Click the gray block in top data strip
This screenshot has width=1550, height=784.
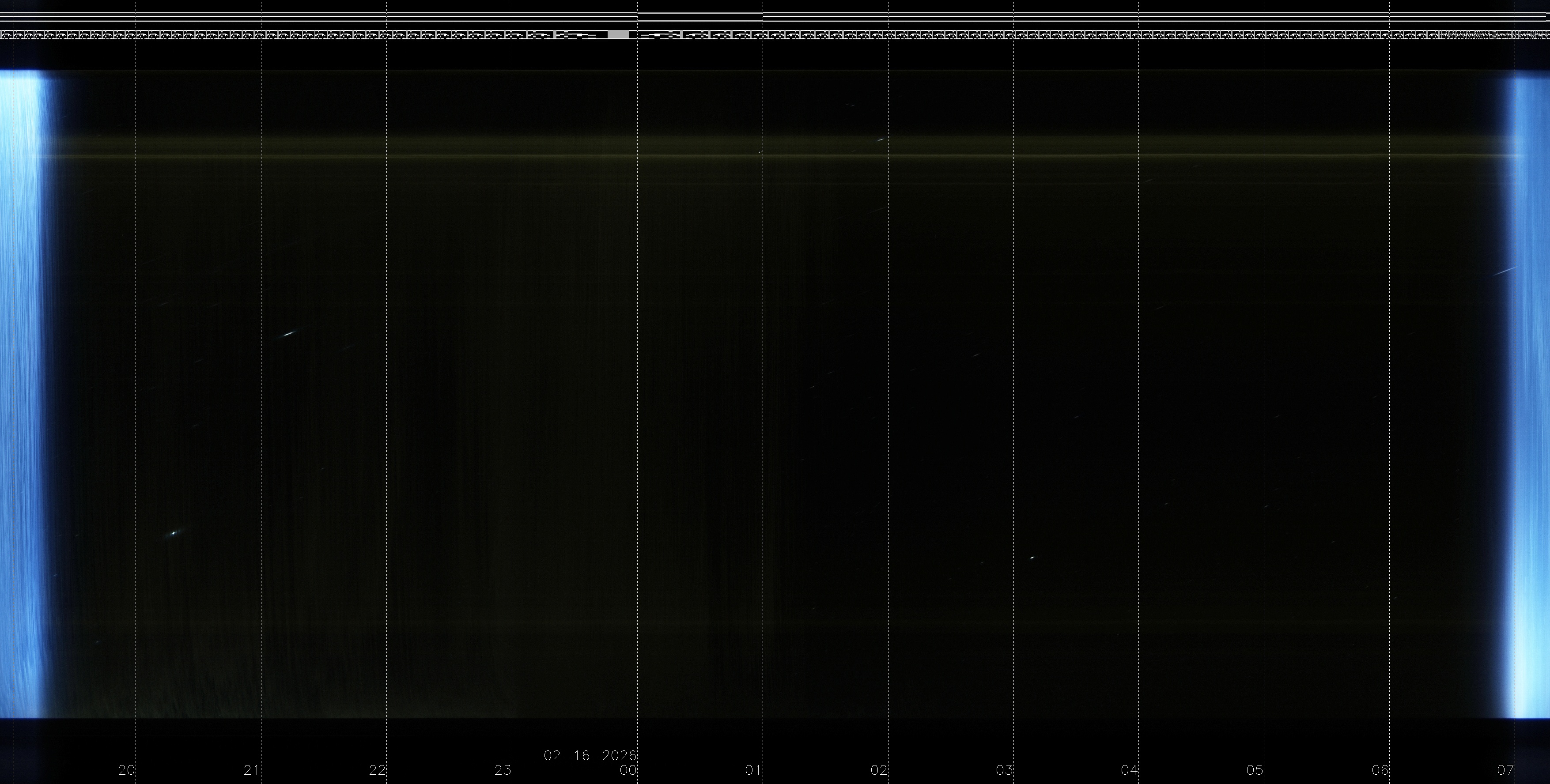[x=618, y=35]
